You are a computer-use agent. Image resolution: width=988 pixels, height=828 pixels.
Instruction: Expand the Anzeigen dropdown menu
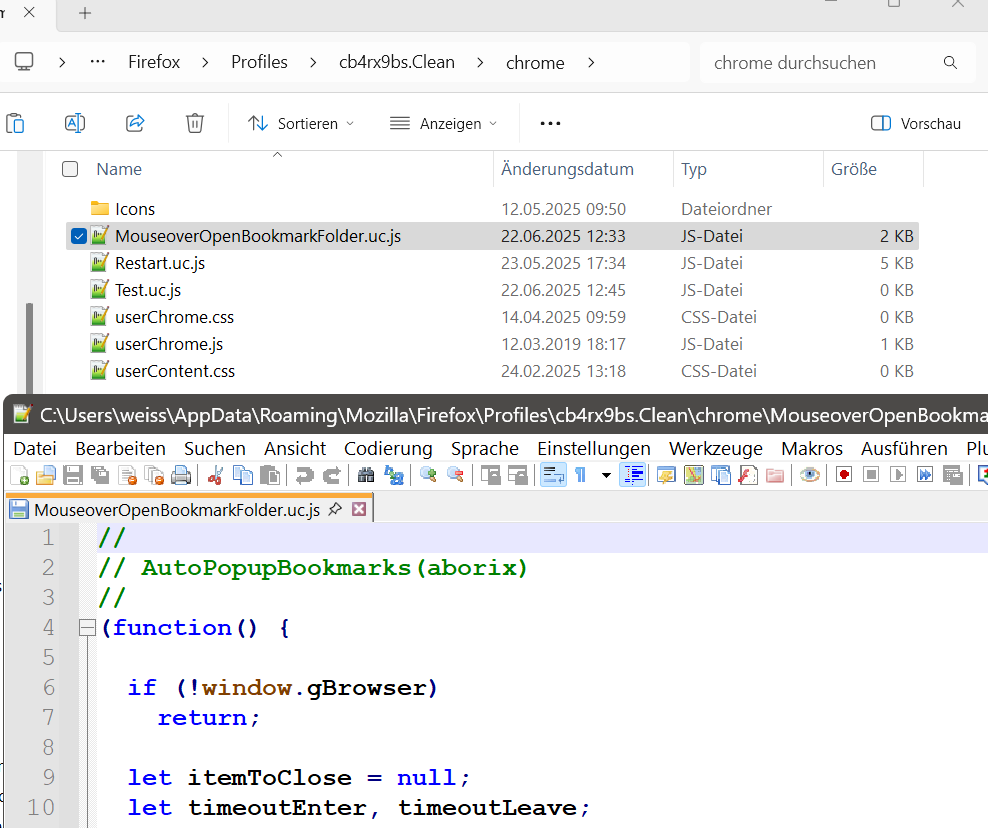tap(443, 123)
